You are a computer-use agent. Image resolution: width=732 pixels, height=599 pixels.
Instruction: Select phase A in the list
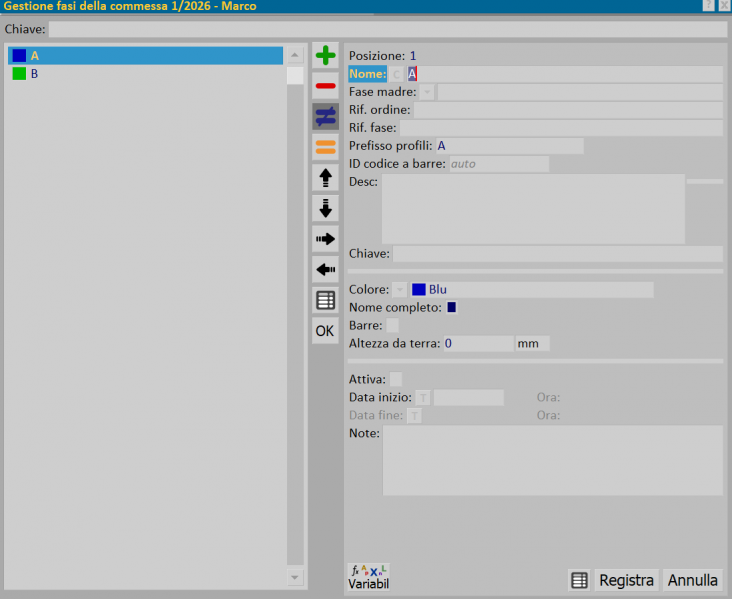(x=146, y=56)
